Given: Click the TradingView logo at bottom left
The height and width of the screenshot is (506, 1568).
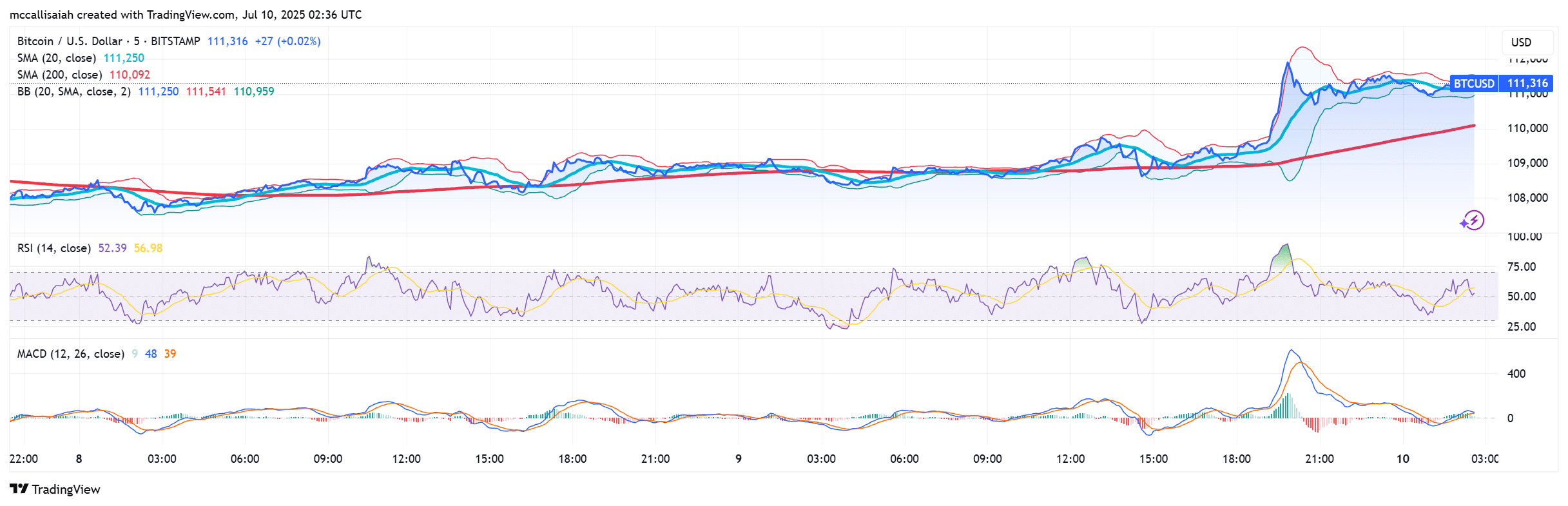Looking at the screenshot, I should click(55, 489).
